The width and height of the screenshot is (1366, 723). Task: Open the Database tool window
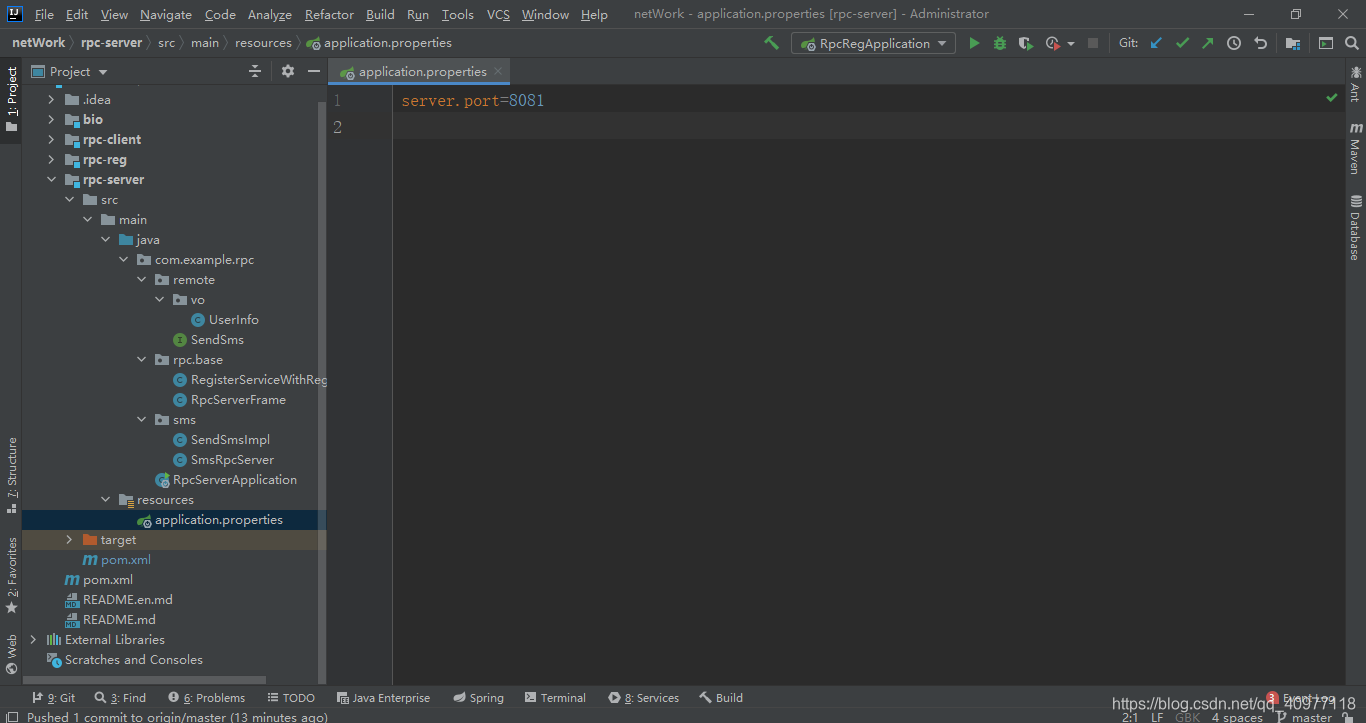pyautogui.click(x=1355, y=227)
